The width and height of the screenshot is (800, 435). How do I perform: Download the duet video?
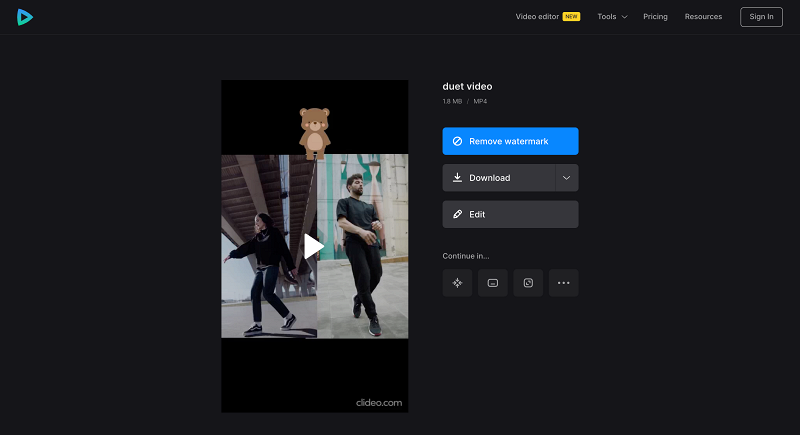[498, 178]
